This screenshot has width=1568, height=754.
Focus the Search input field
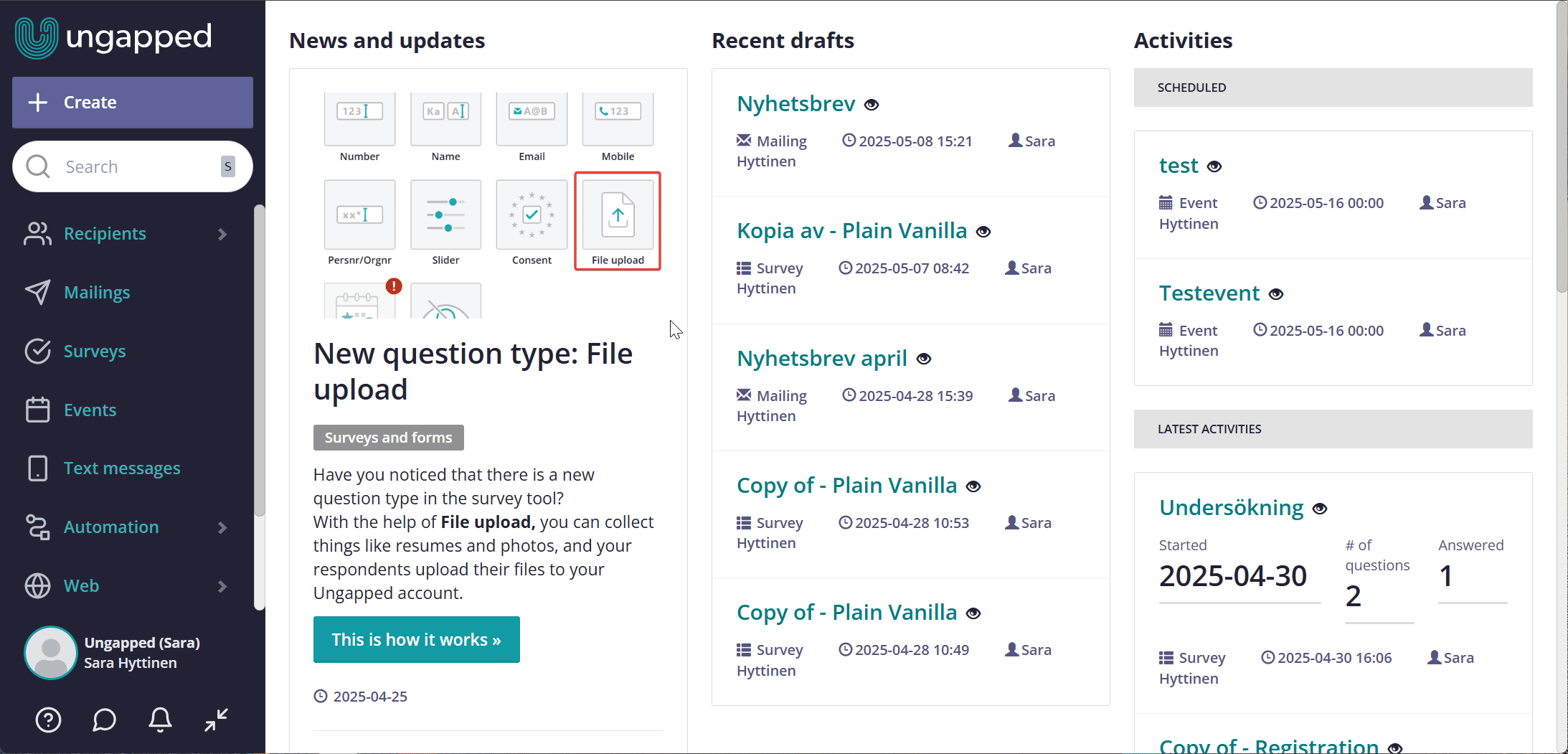133,166
